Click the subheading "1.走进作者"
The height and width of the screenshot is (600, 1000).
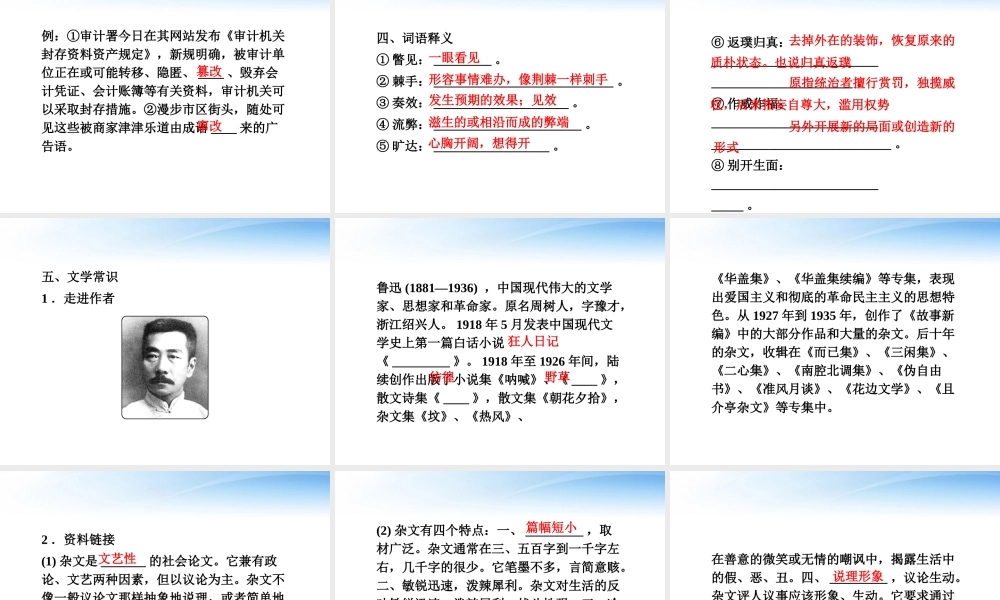point(78,298)
